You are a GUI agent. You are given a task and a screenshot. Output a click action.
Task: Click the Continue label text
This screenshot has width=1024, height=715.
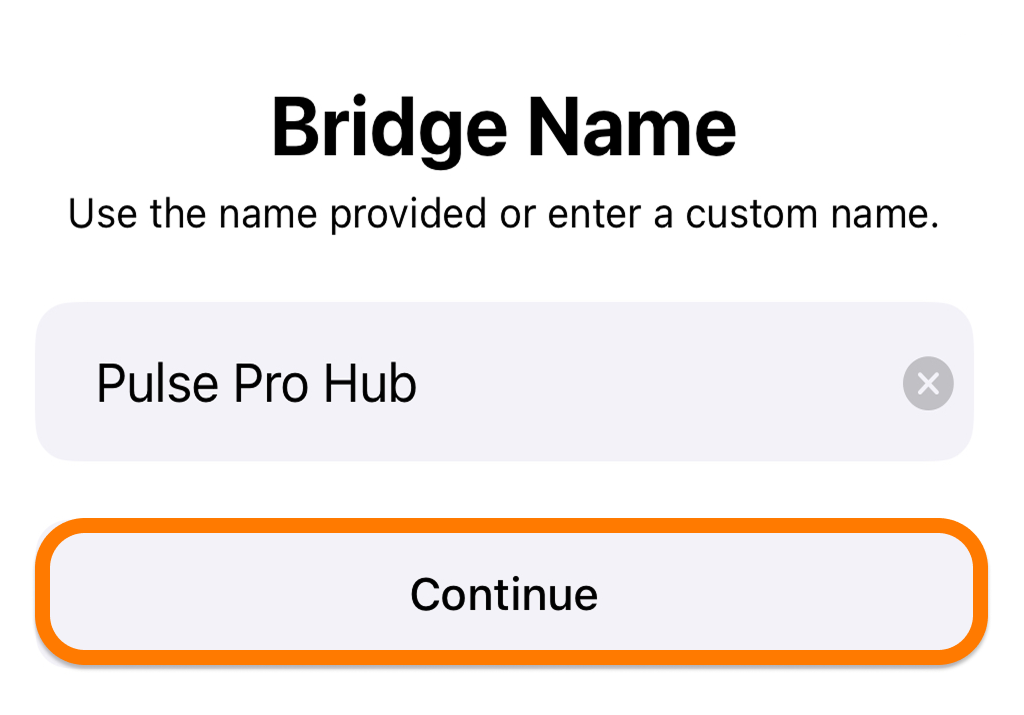504,594
